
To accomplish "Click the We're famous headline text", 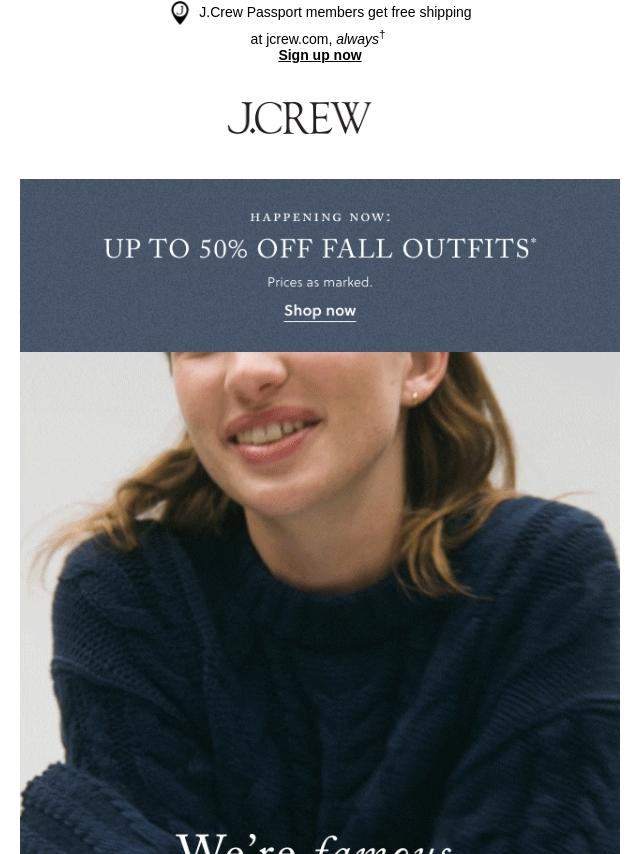I will pos(314,842).
